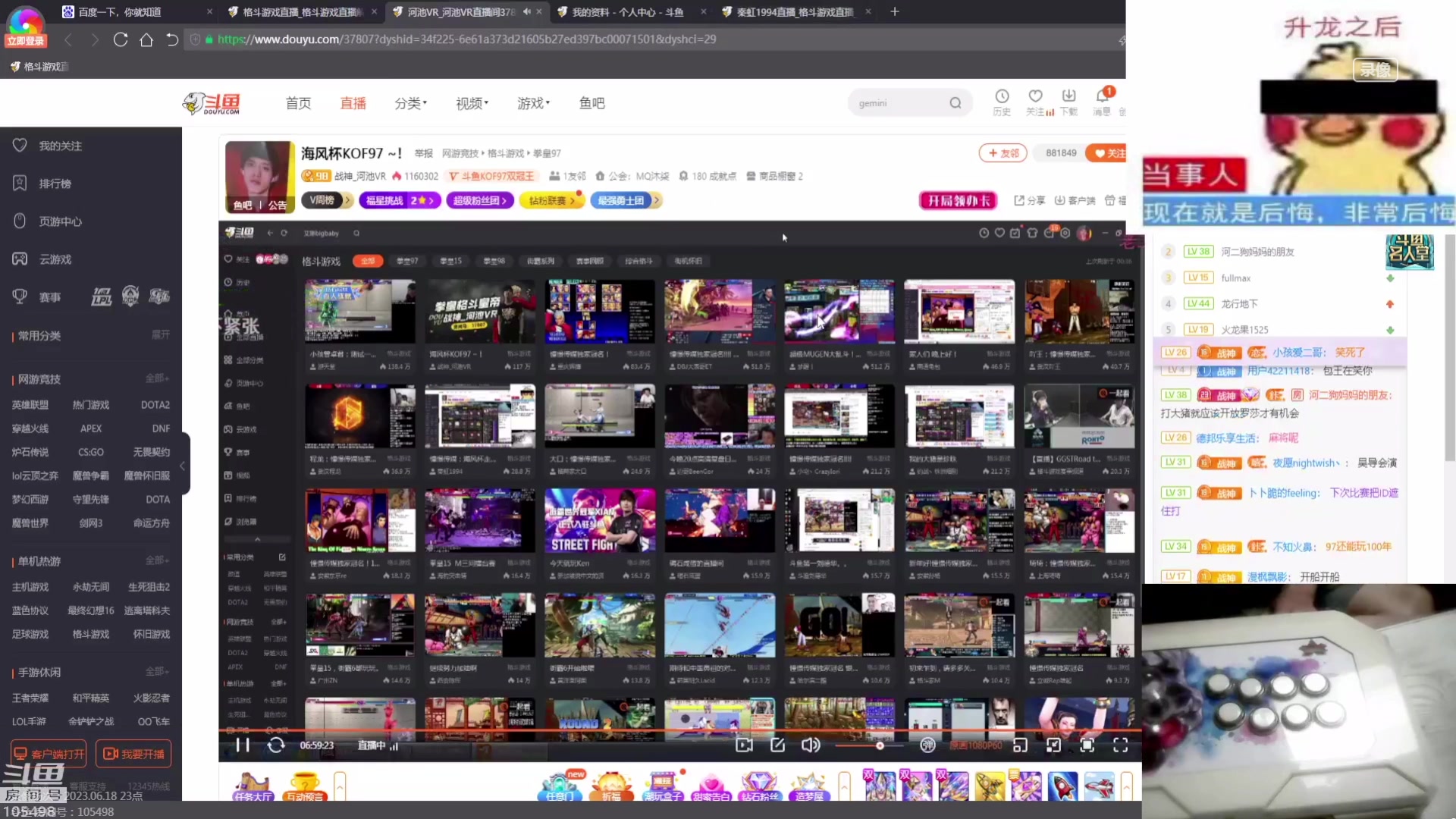1456x819 pixels.
Task: Show all 网游竞技 categories via 全部
Action: click(x=157, y=378)
